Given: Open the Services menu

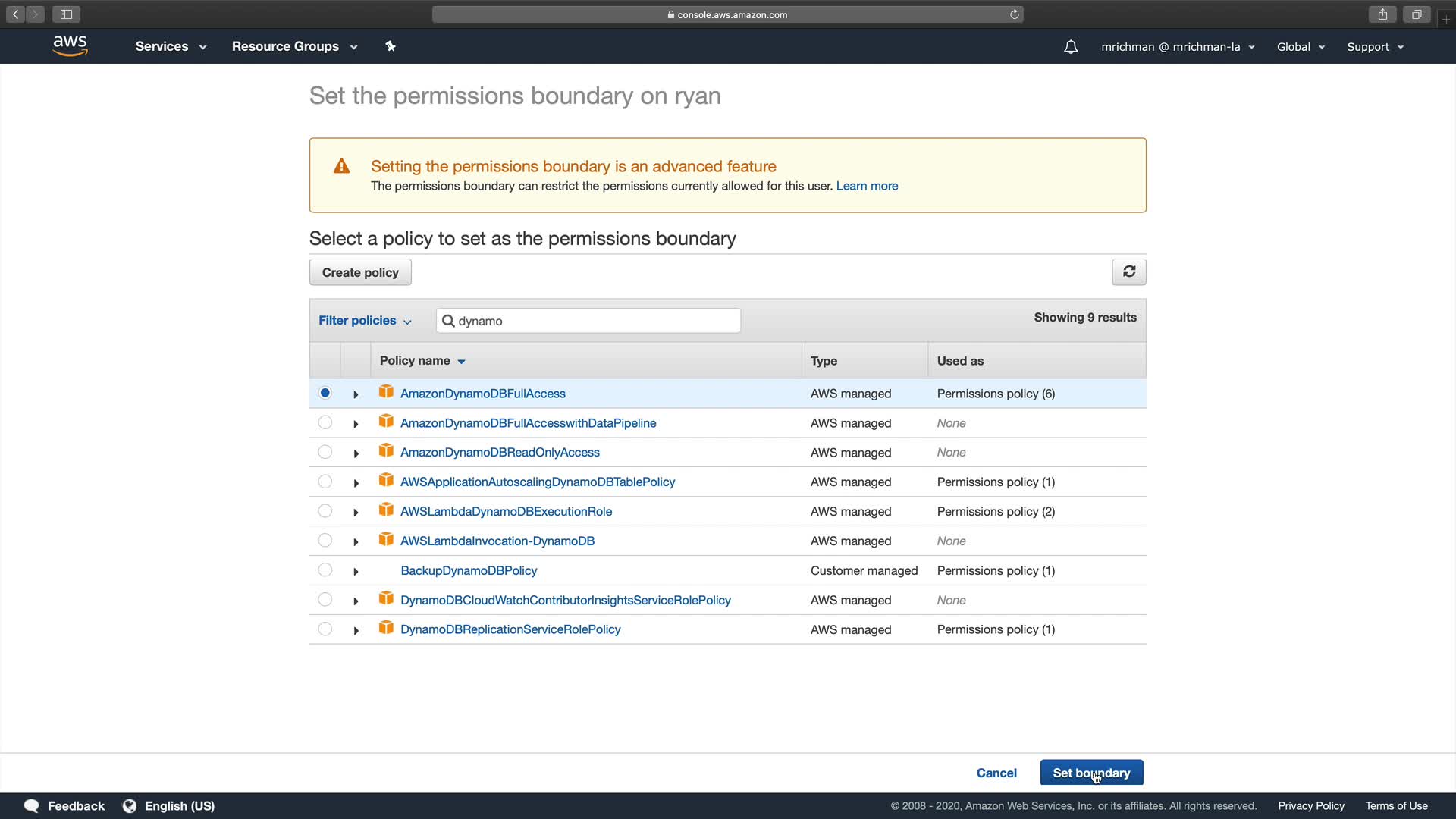Looking at the screenshot, I should (x=171, y=46).
